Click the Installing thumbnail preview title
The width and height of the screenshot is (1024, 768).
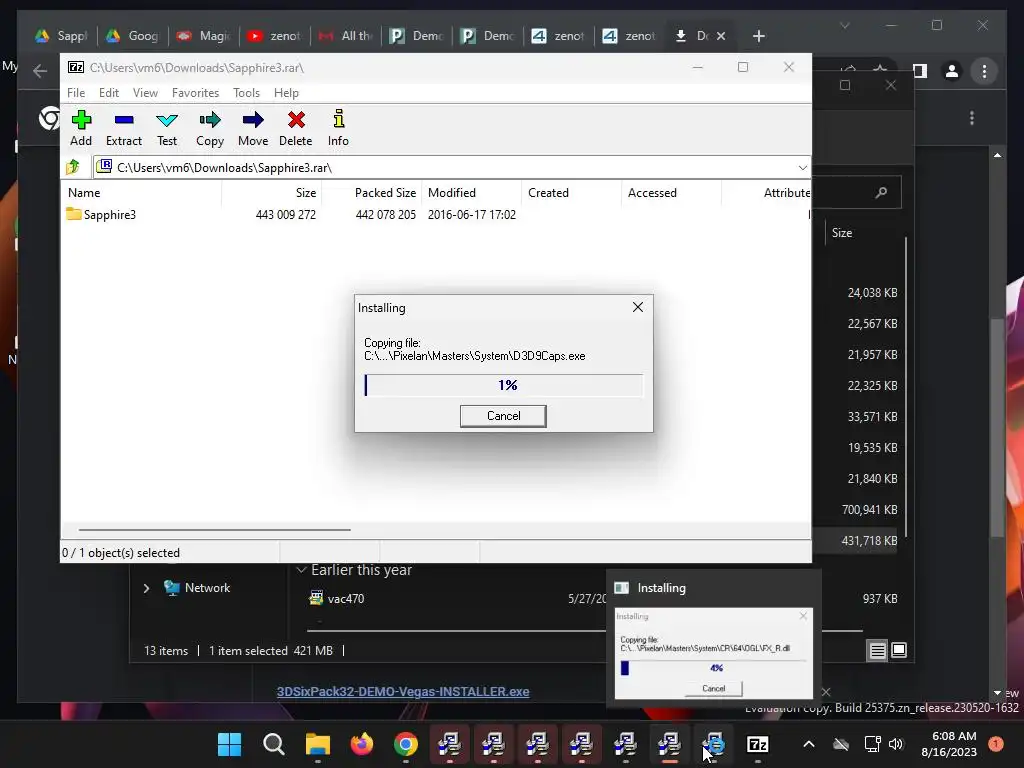(x=662, y=588)
